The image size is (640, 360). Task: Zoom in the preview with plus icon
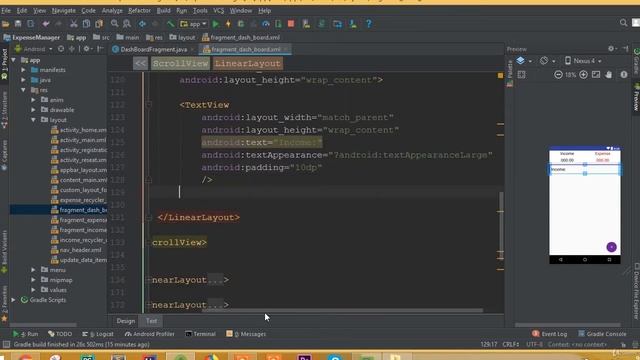tap(583, 75)
